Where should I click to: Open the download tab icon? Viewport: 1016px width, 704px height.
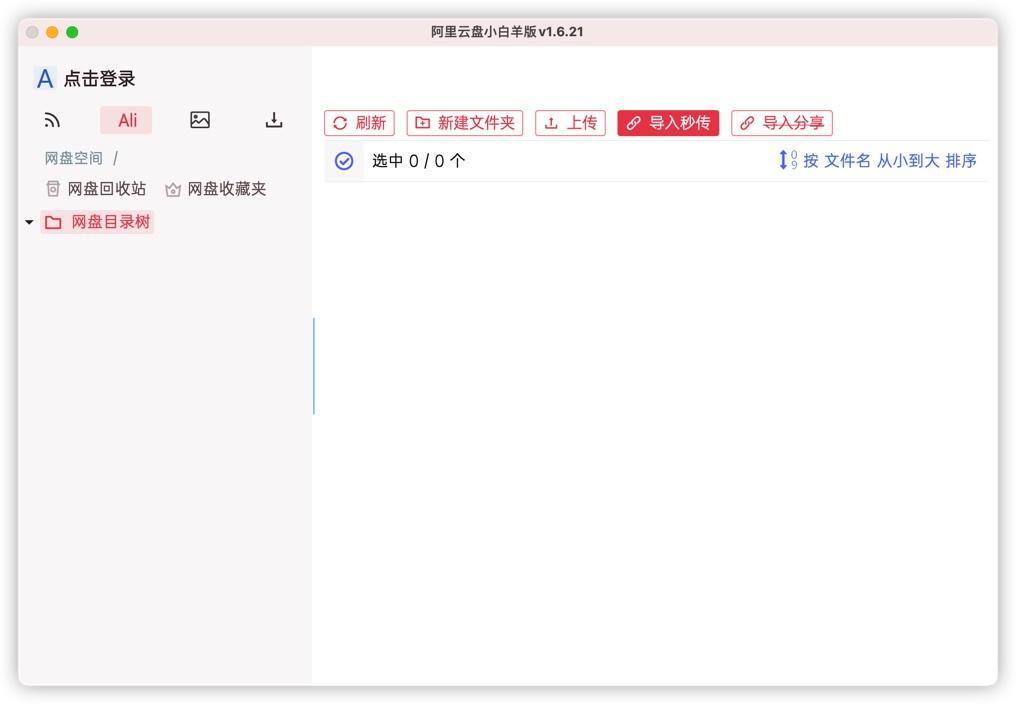click(273, 120)
